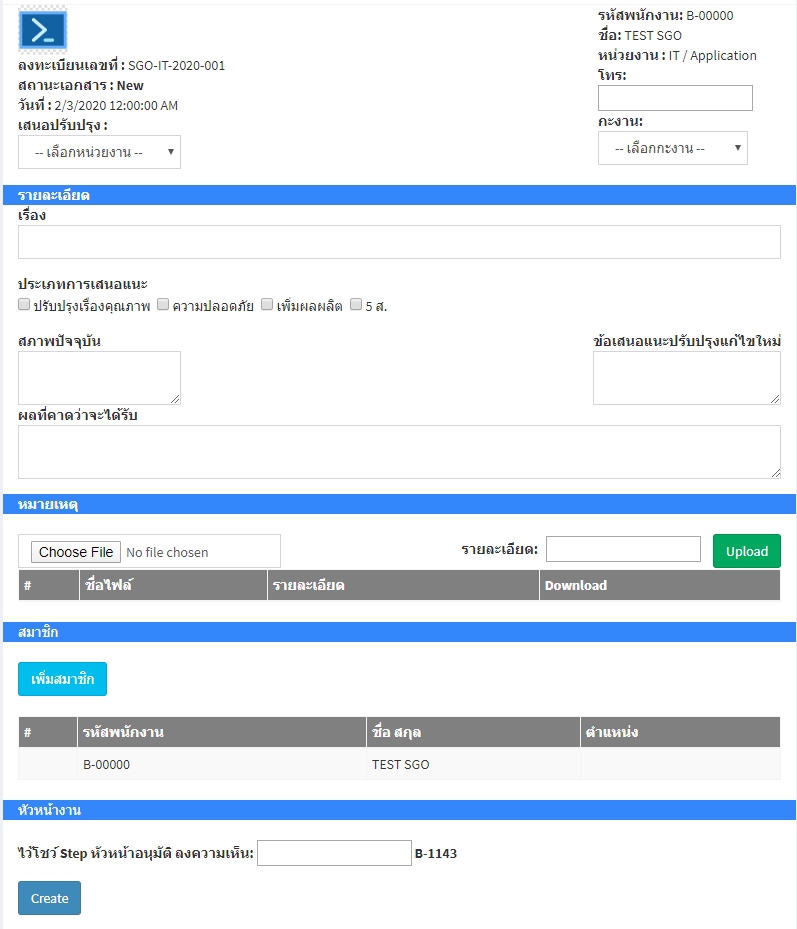This screenshot has width=797, height=929.
Task: Click the IT / Application department text
Action: [x=713, y=56]
